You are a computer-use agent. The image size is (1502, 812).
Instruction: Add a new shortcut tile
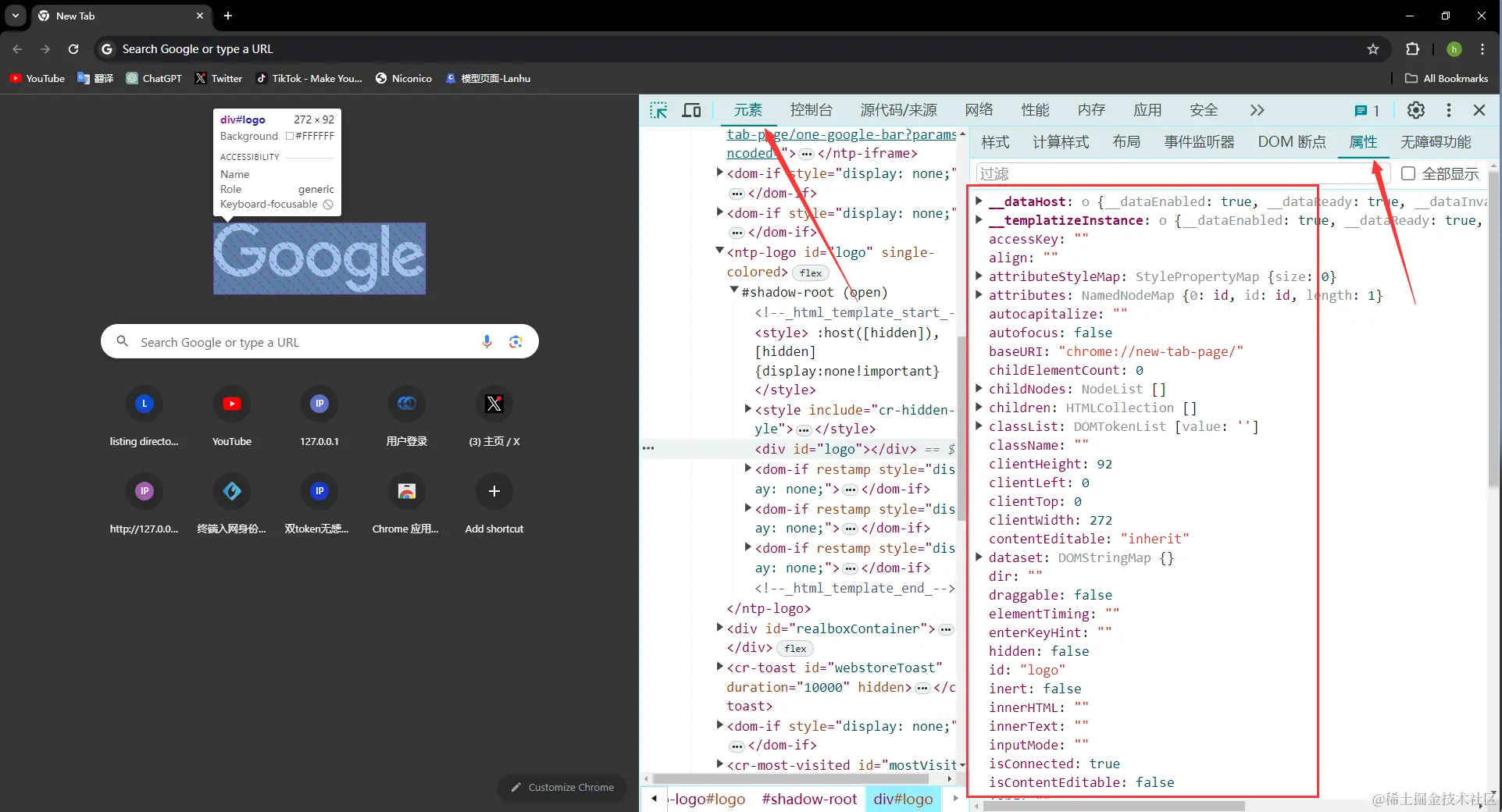coord(494,505)
